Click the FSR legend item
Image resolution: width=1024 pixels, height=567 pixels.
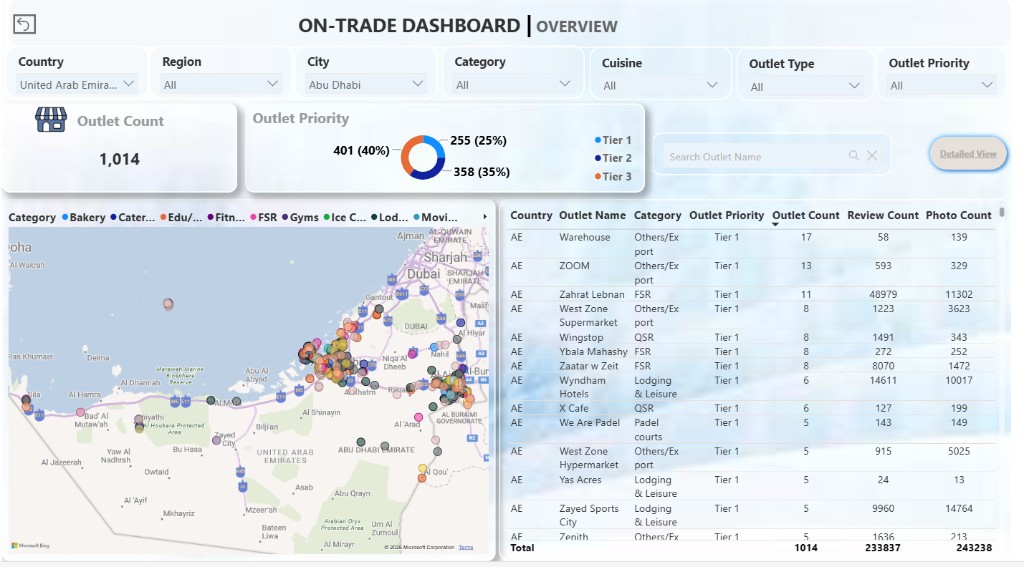263,218
